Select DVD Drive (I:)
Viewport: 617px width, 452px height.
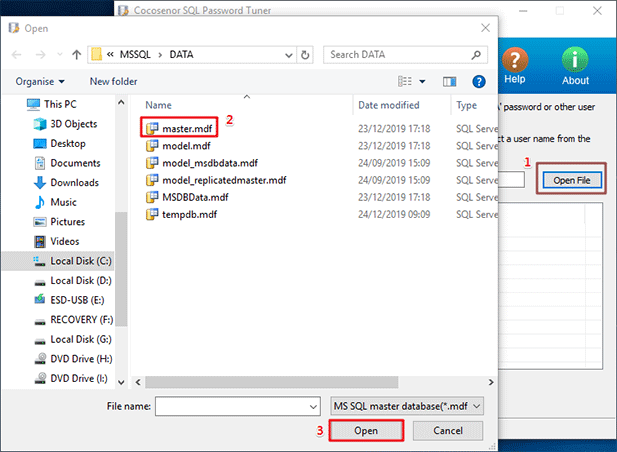70,378
